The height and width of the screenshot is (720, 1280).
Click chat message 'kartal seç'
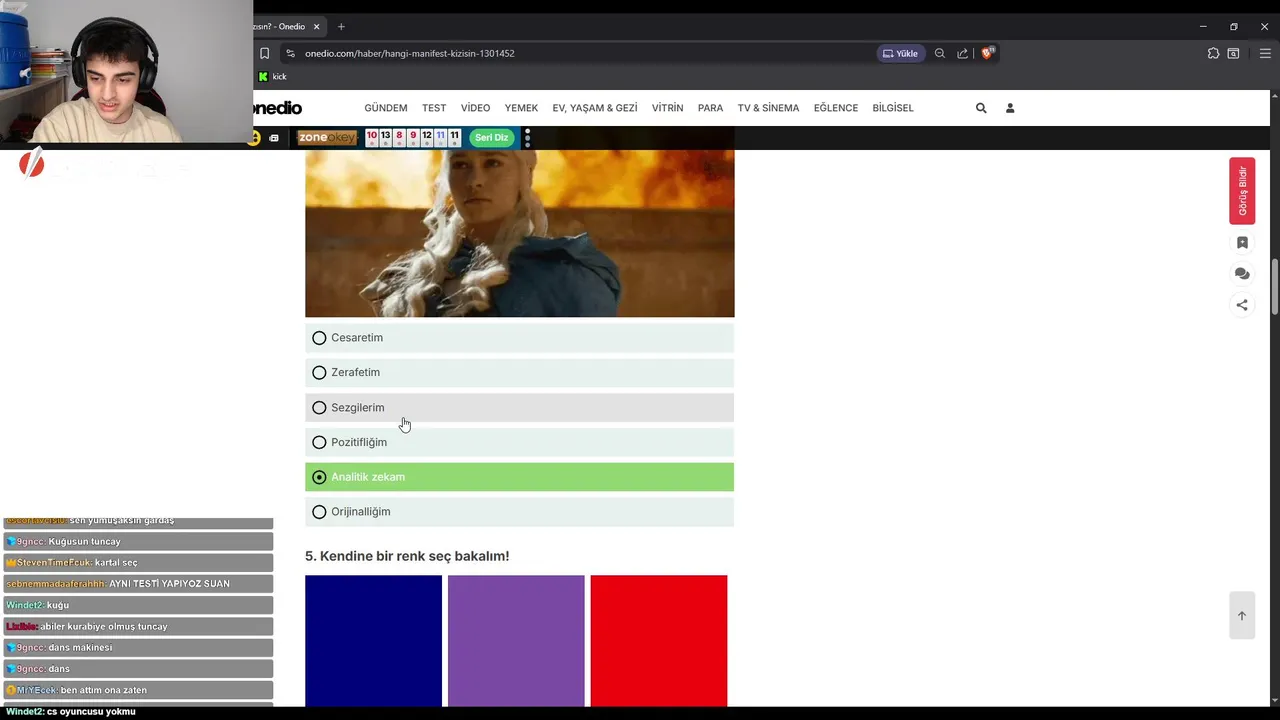coord(116,562)
